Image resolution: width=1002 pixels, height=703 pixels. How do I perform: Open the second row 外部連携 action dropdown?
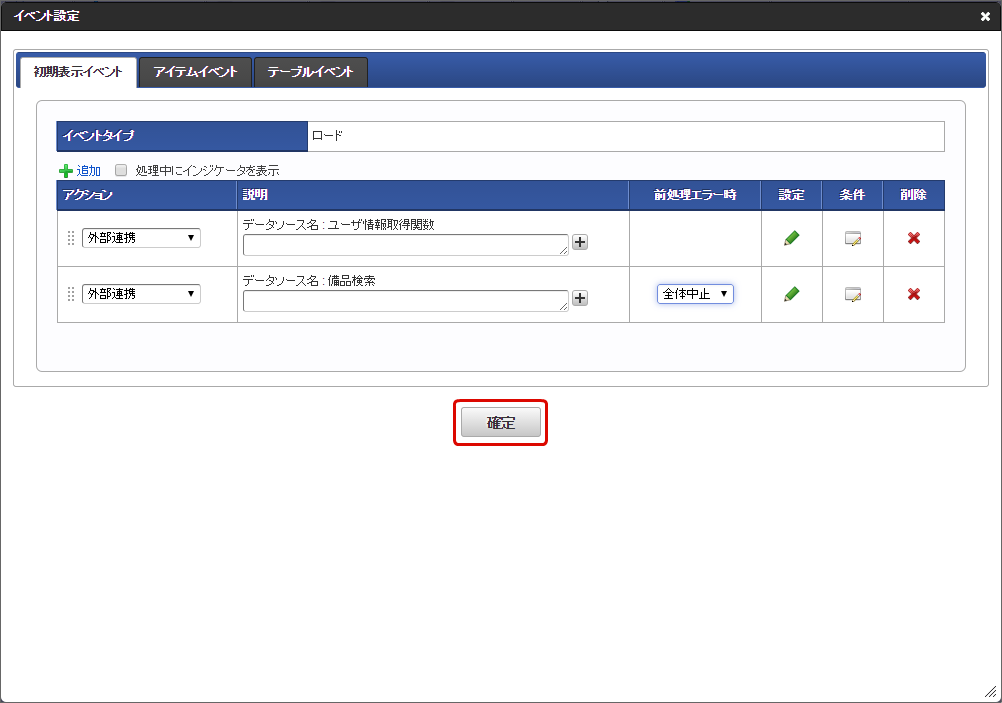coord(141,294)
